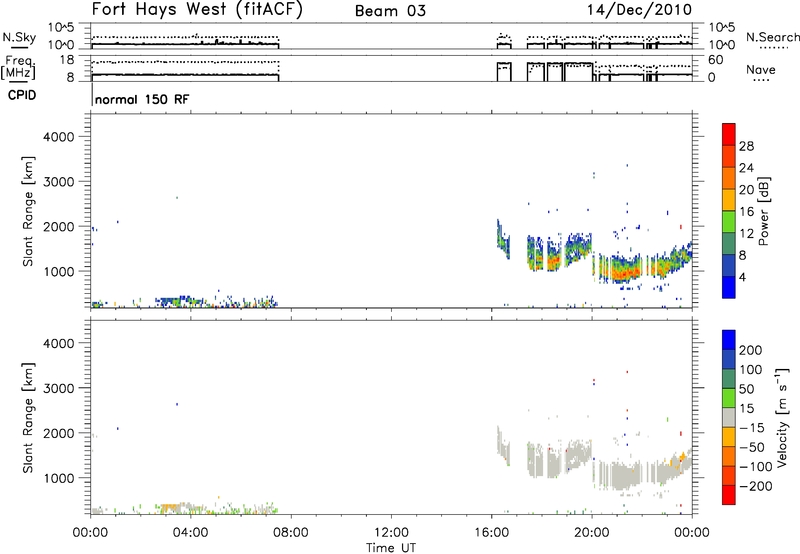This screenshot has width=800, height=554.
Task: Click the "16" power colorbar label
Action: (x=746, y=212)
